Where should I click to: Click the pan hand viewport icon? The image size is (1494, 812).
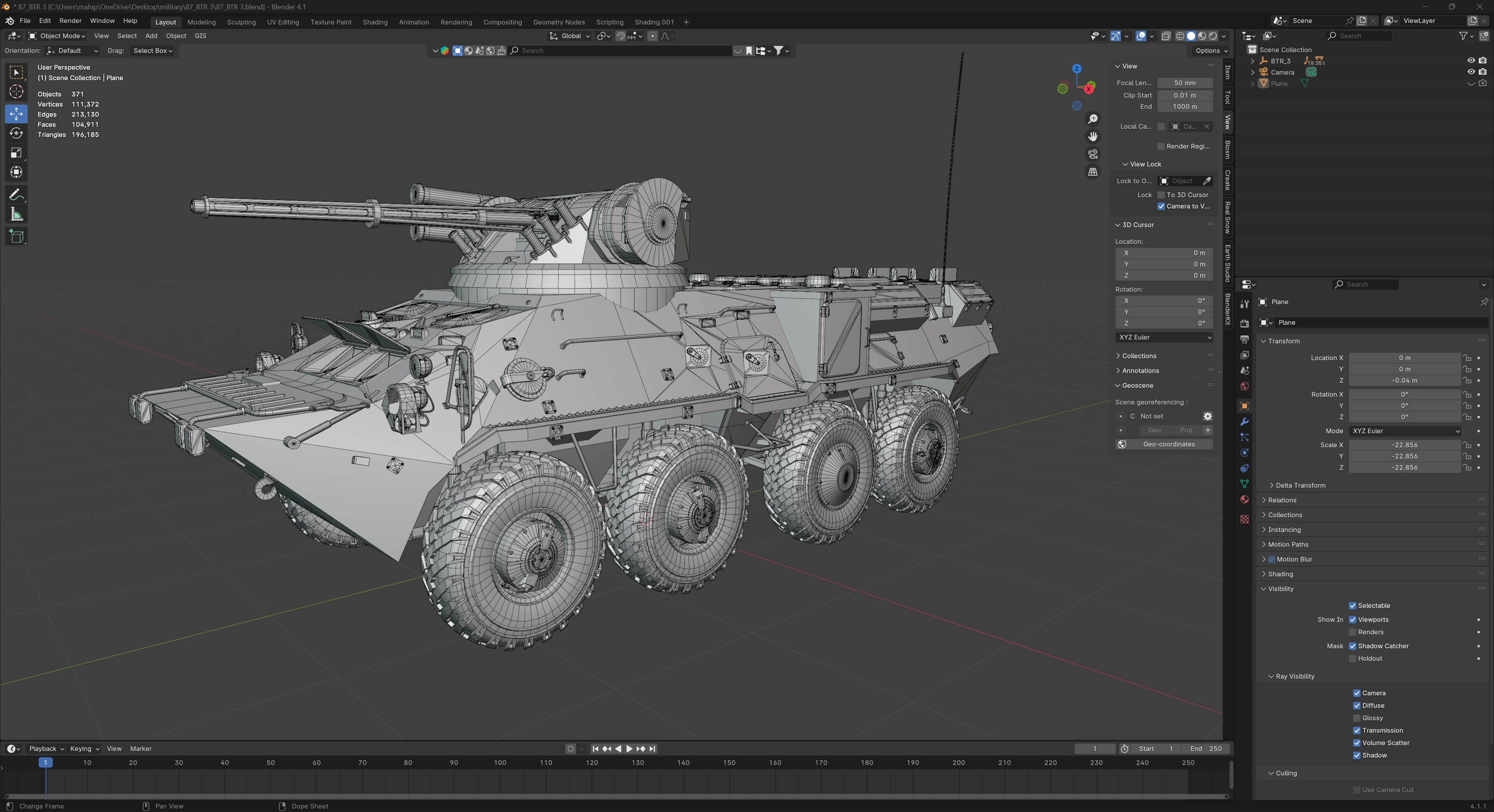[x=1092, y=136]
